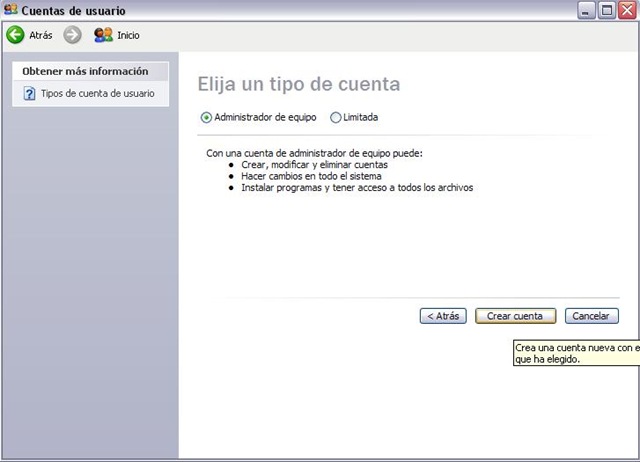Go back using the < Atrás button
640x462 pixels.
click(x=442, y=316)
